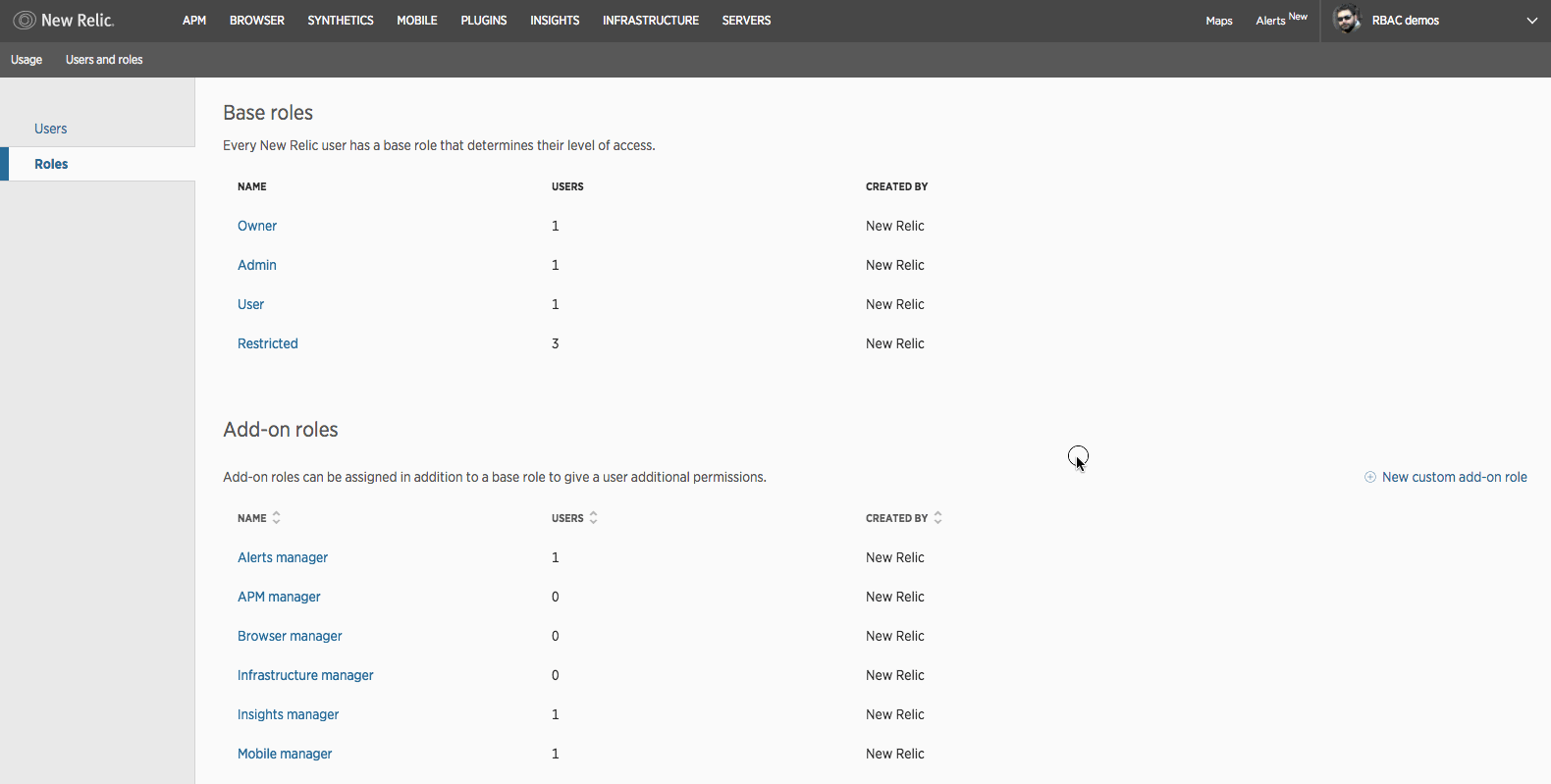Click base roles CREATED BY header
Image resolution: width=1551 pixels, height=784 pixels.
point(896,186)
